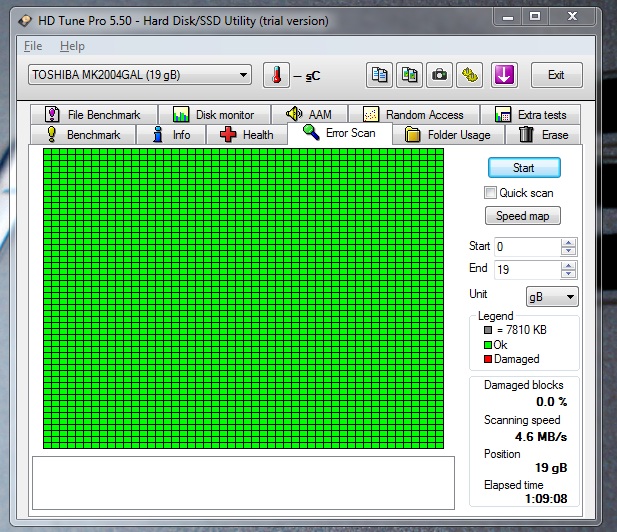Click the copy screenshot to clipboard icon
Viewport: 617px width, 532px height.
(x=409, y=75)
